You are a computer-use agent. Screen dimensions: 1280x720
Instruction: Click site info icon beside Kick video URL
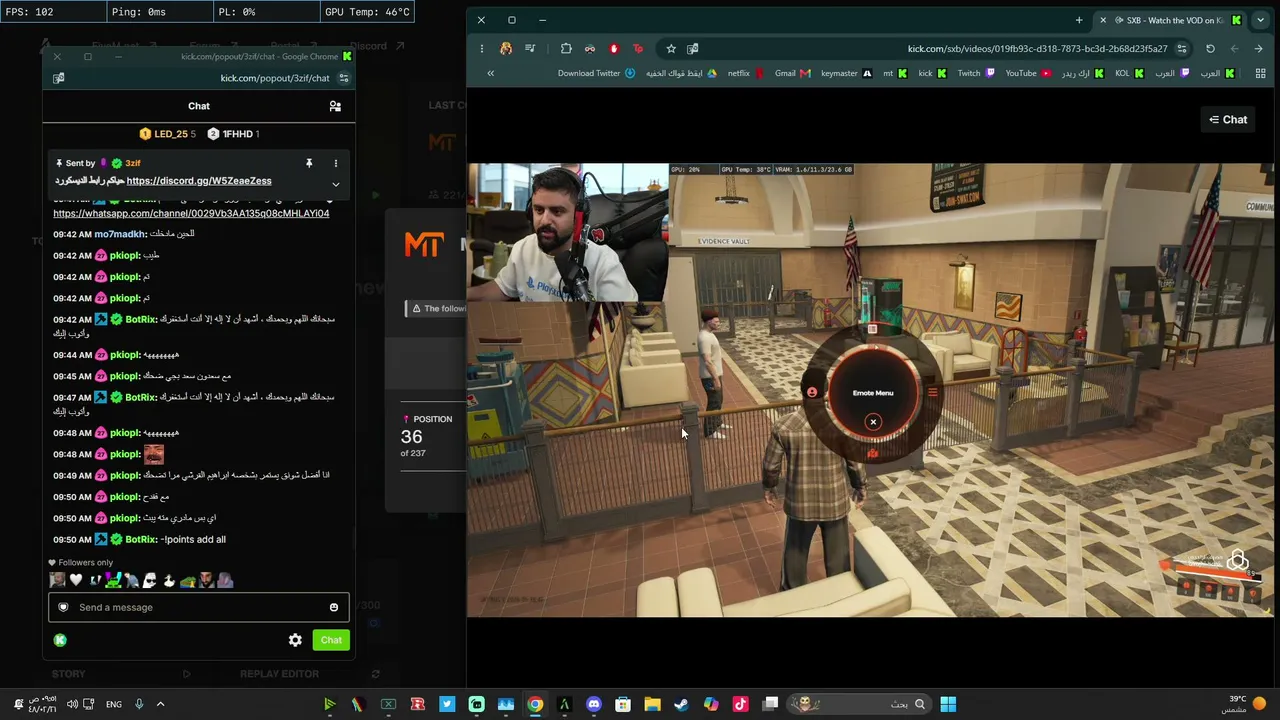[x=1182, y=49]
